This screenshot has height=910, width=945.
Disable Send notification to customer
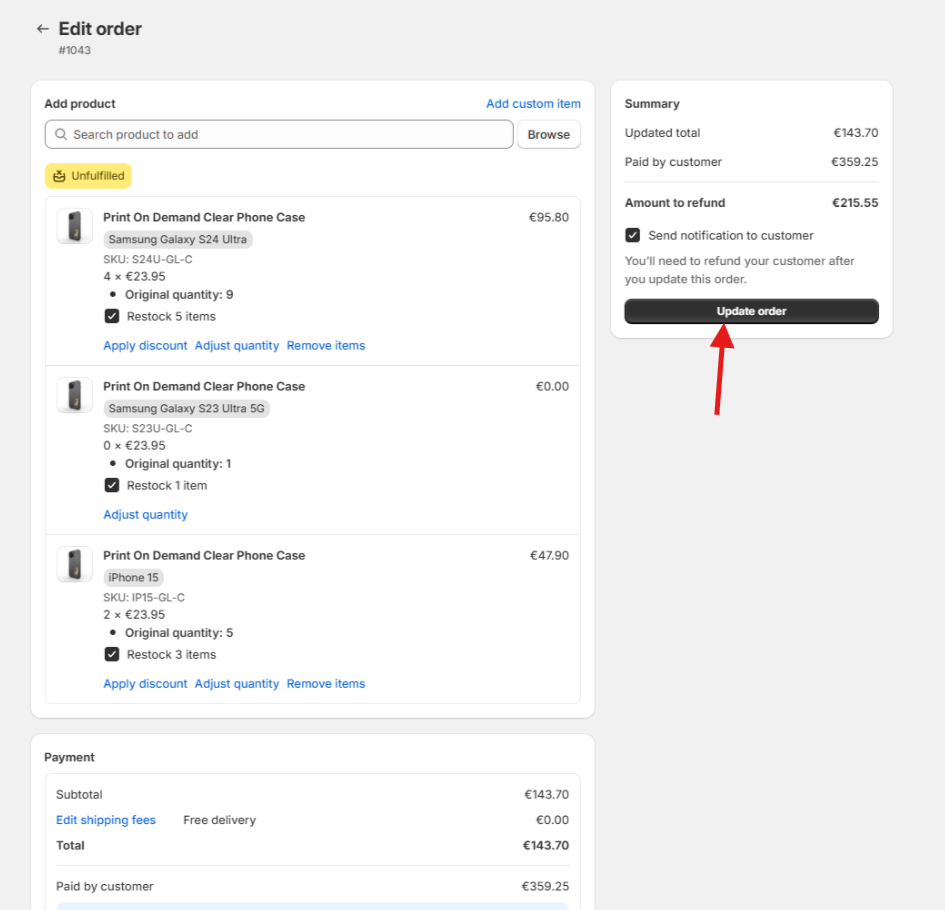[632, 236]
